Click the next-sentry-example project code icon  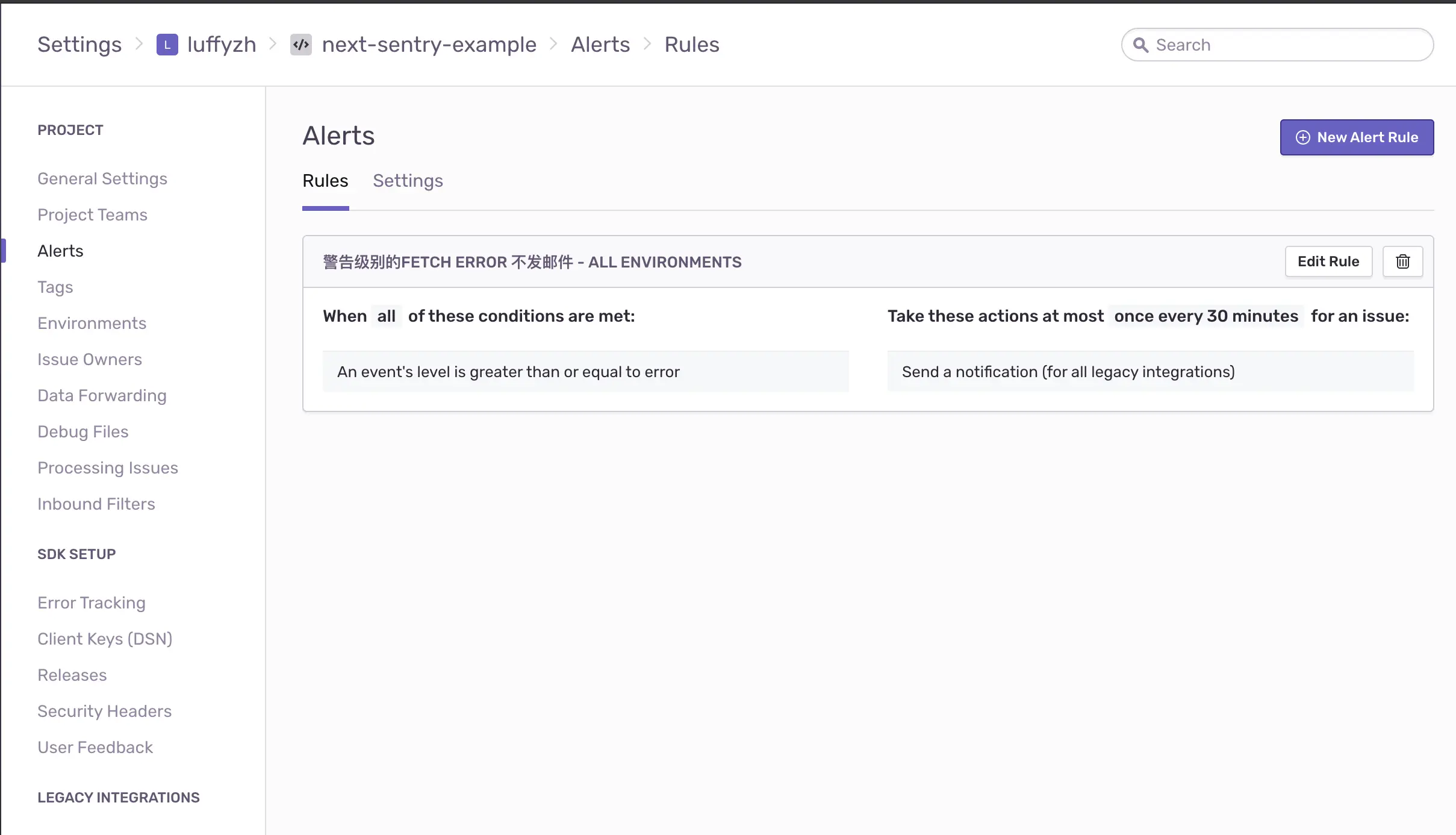[300, 45]
